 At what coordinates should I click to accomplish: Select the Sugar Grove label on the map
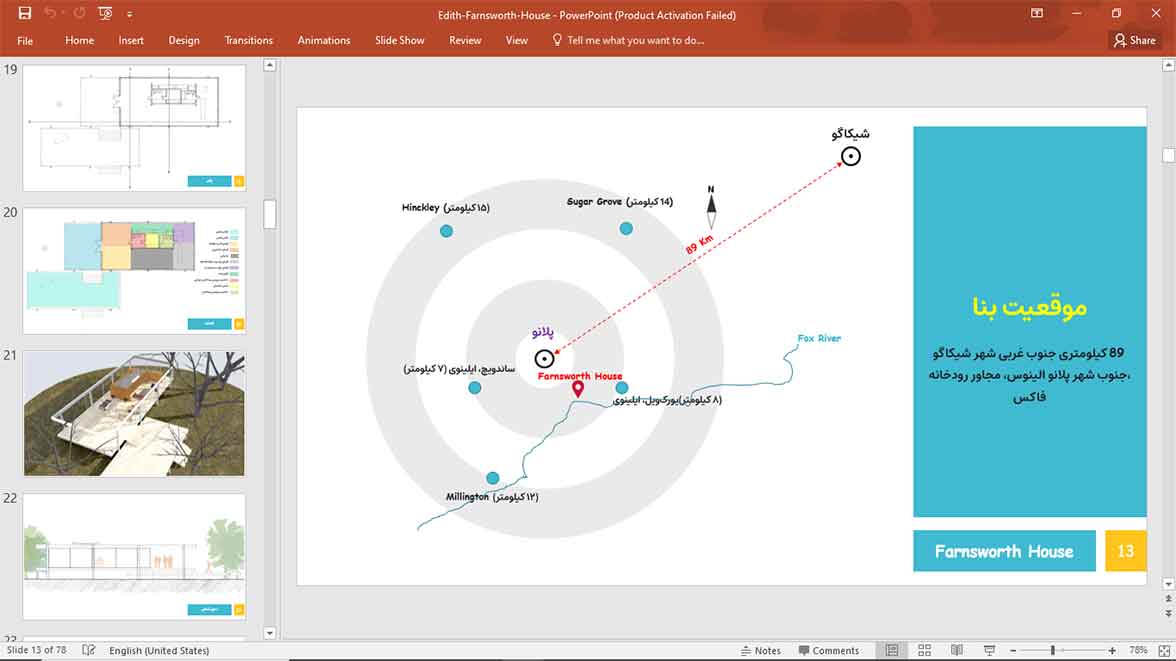coord(620,202)
